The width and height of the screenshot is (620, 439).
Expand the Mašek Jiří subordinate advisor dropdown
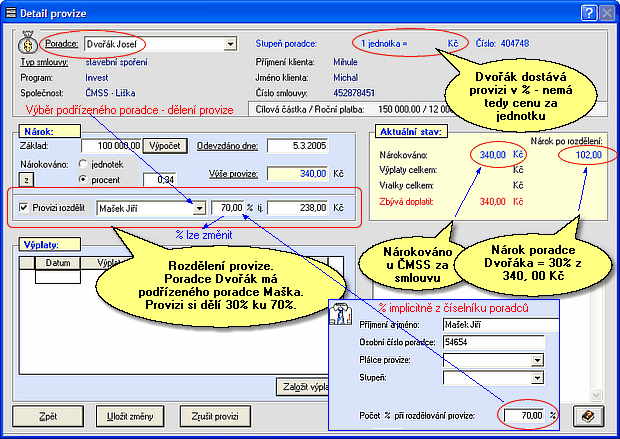(200, 208)
